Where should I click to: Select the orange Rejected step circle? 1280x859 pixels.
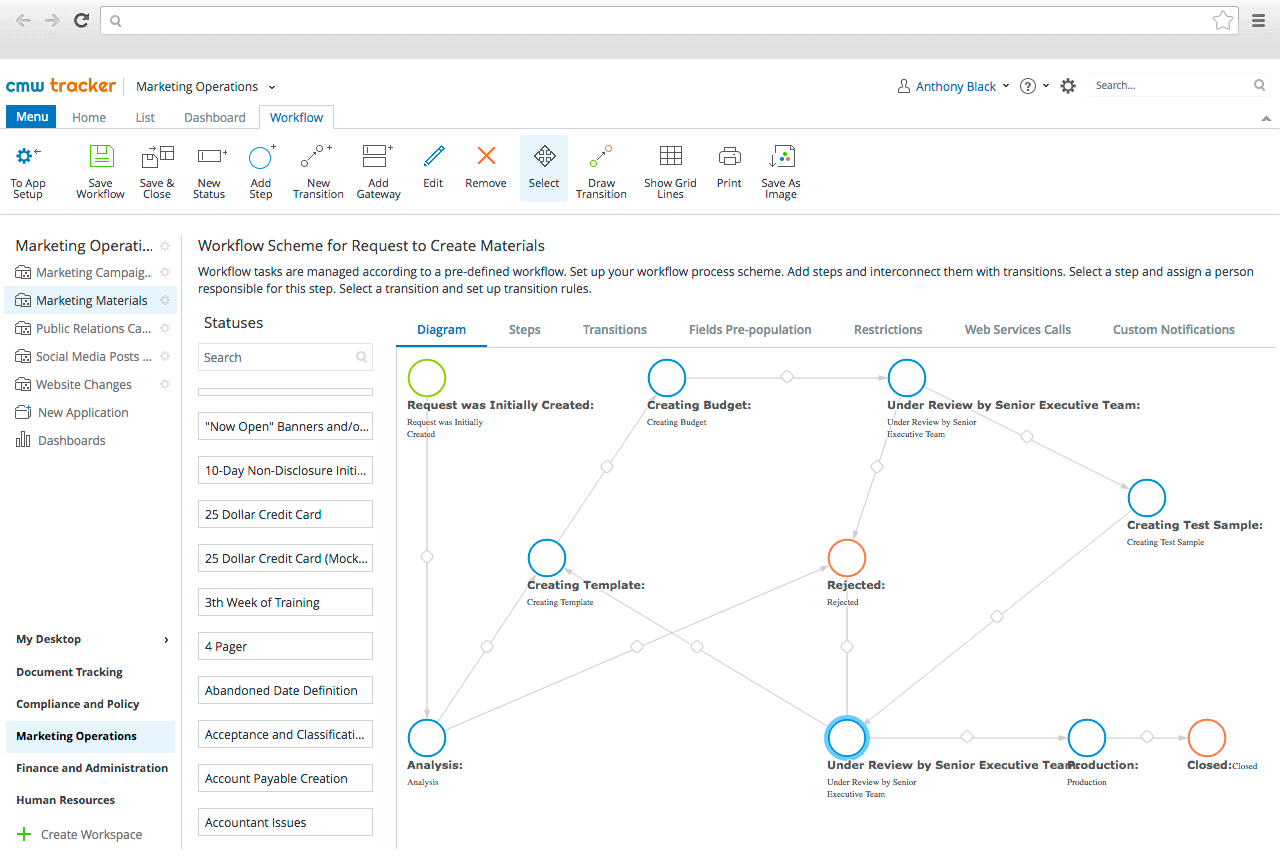[847, 558]
